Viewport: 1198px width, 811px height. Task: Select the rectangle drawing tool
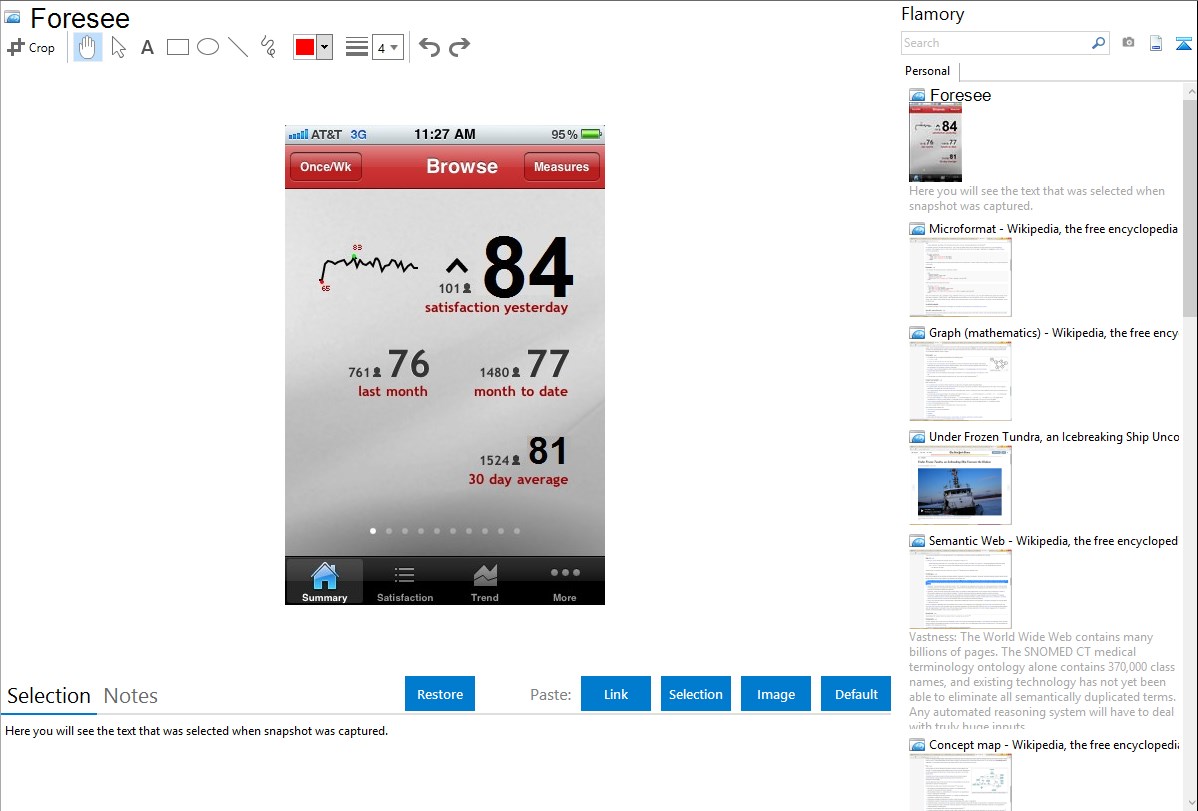point(177,47)
